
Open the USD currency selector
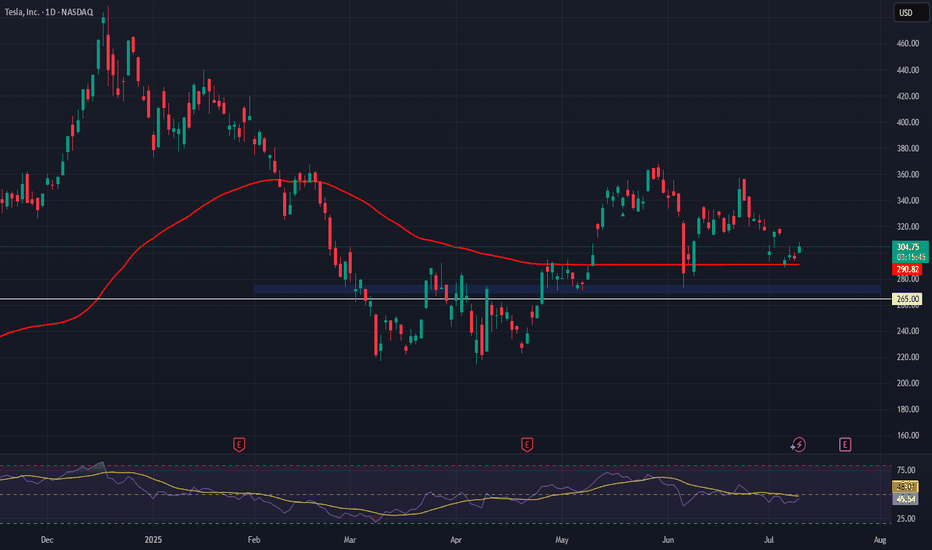pyautogui.click(x=911, y=12)
